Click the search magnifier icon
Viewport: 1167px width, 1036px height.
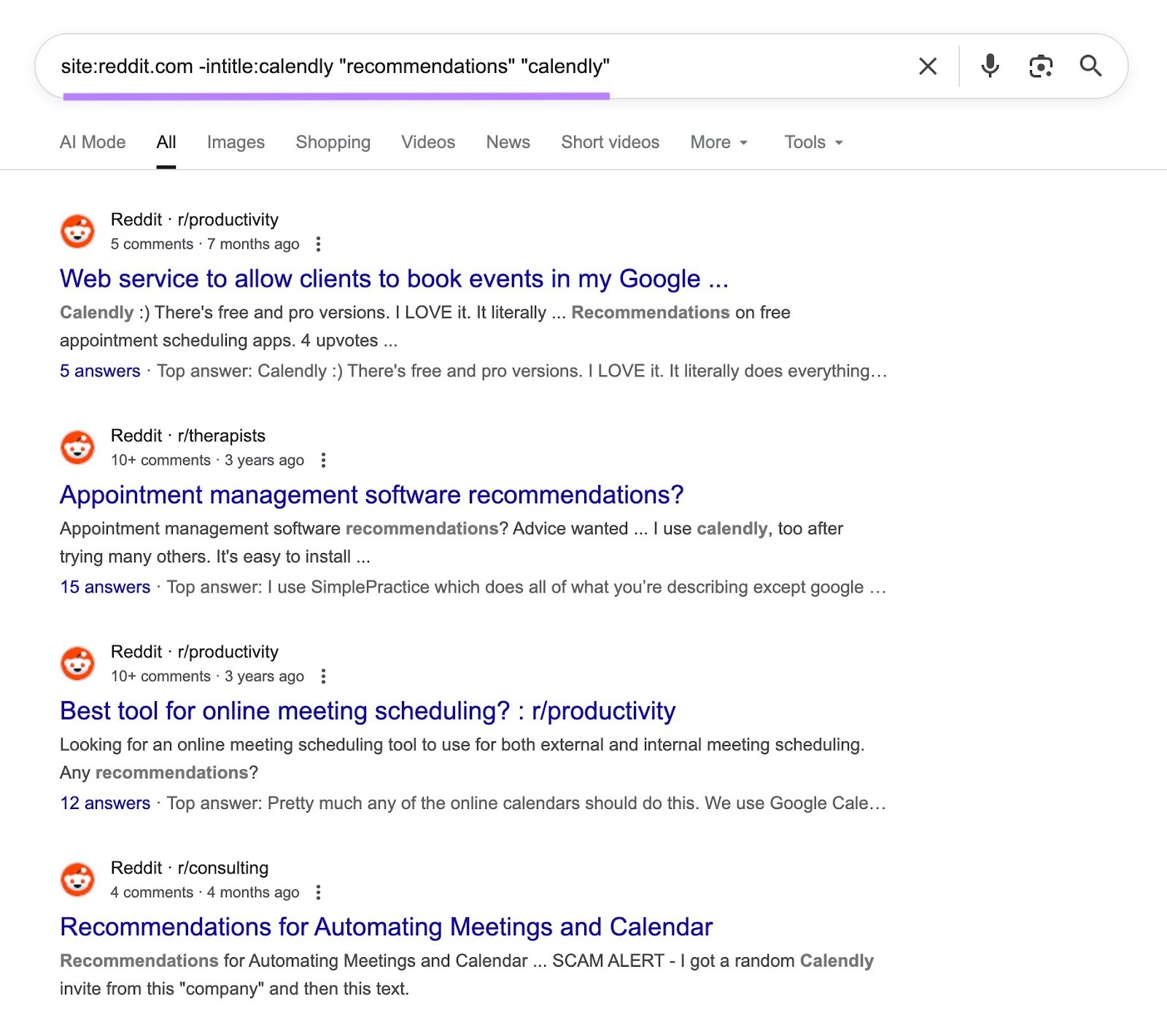click(x=1090, y=66)
